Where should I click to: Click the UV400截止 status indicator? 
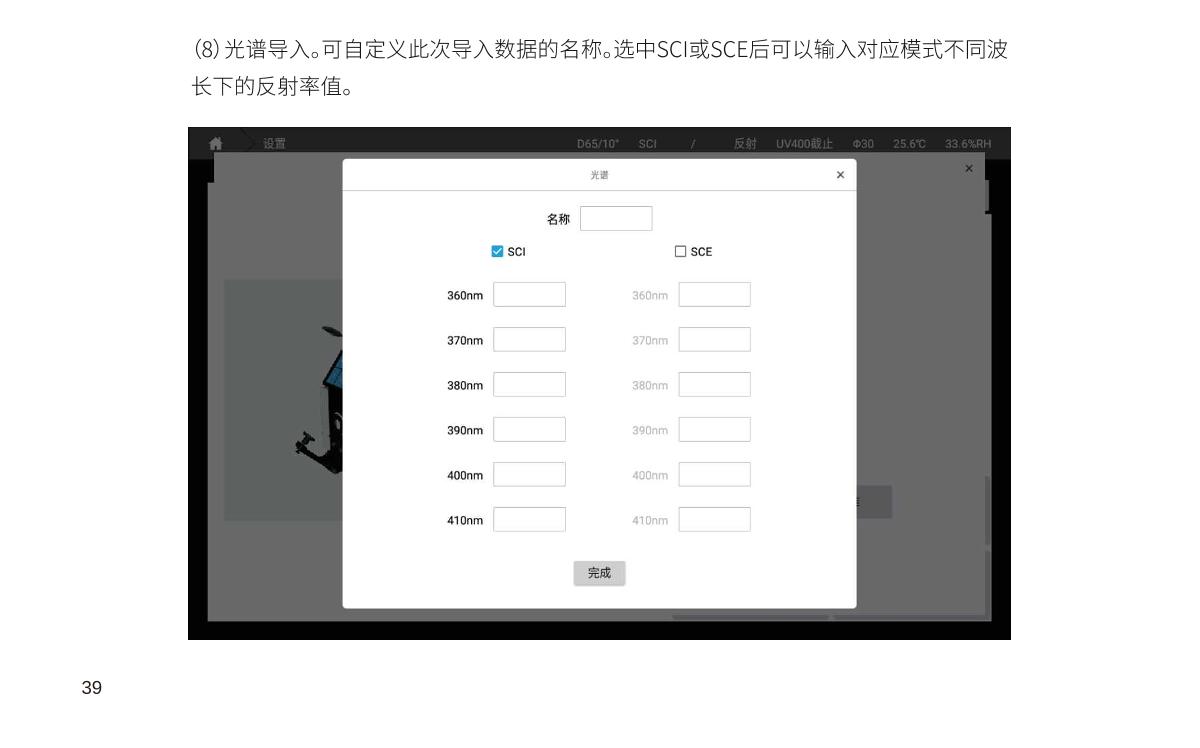click(x=804, y=144)
